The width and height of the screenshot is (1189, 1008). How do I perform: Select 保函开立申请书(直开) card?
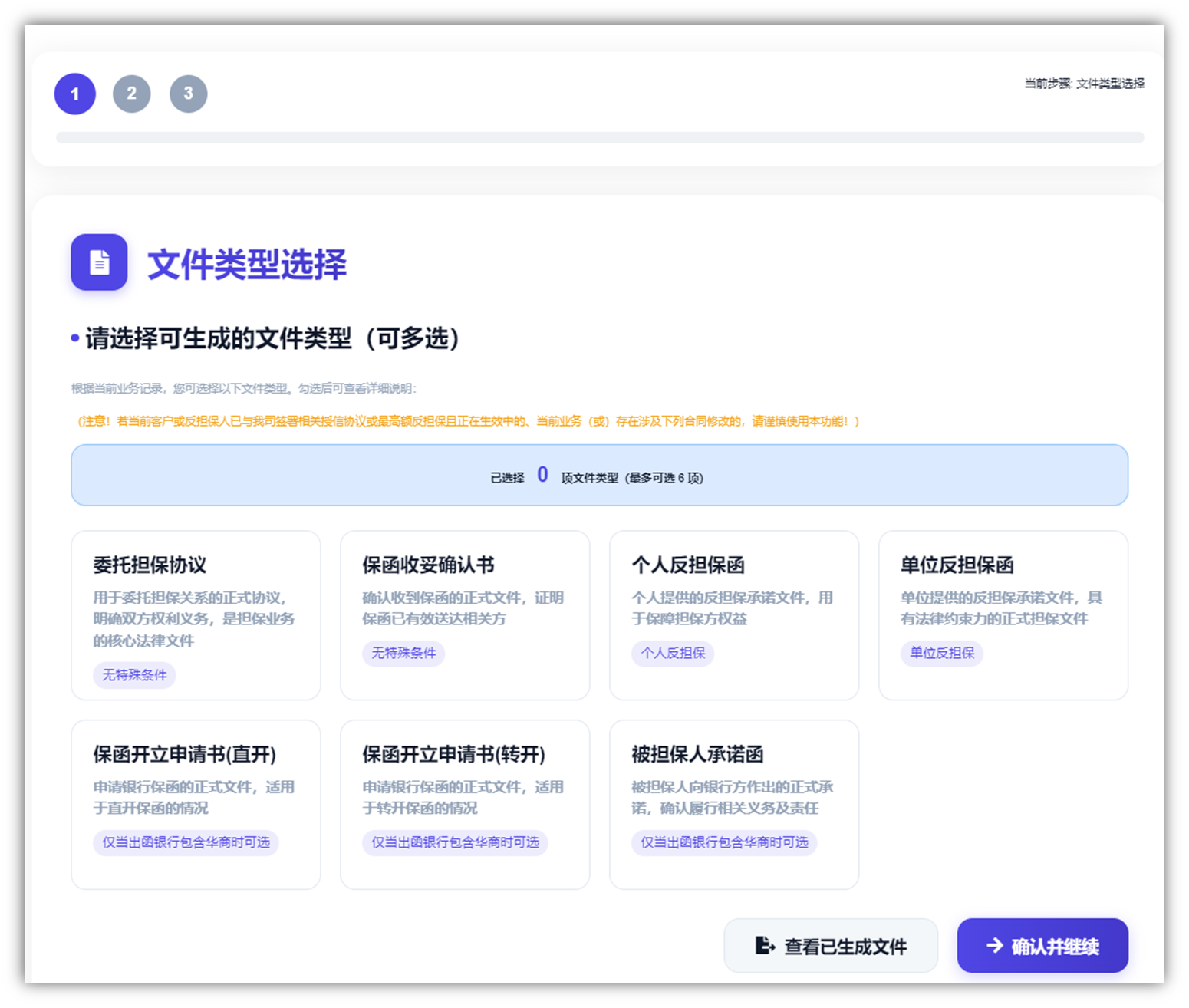click(196, 804)
